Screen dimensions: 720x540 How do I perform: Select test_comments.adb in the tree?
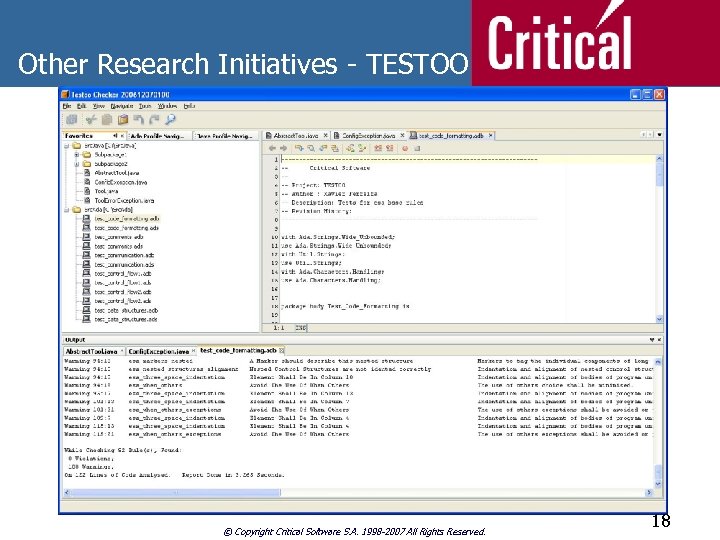tap(118, 237)
